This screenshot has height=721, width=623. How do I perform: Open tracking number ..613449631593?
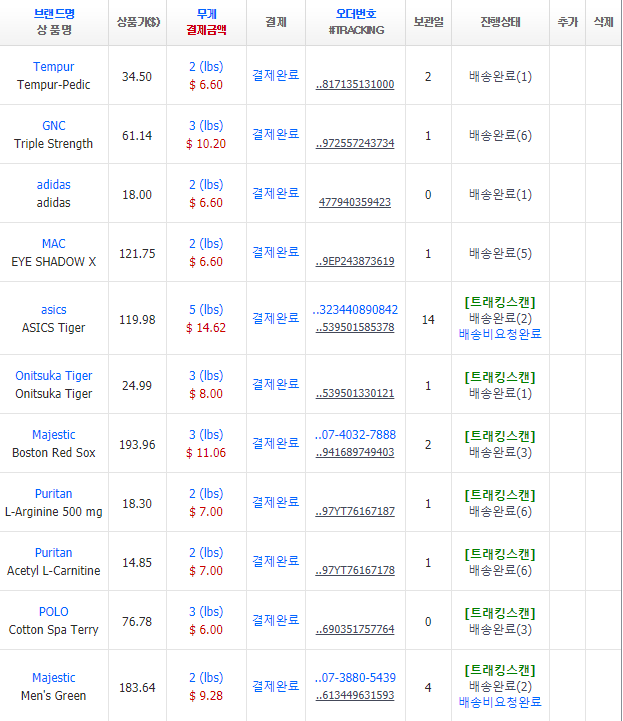pyautogui.click(x=355, y=695)
